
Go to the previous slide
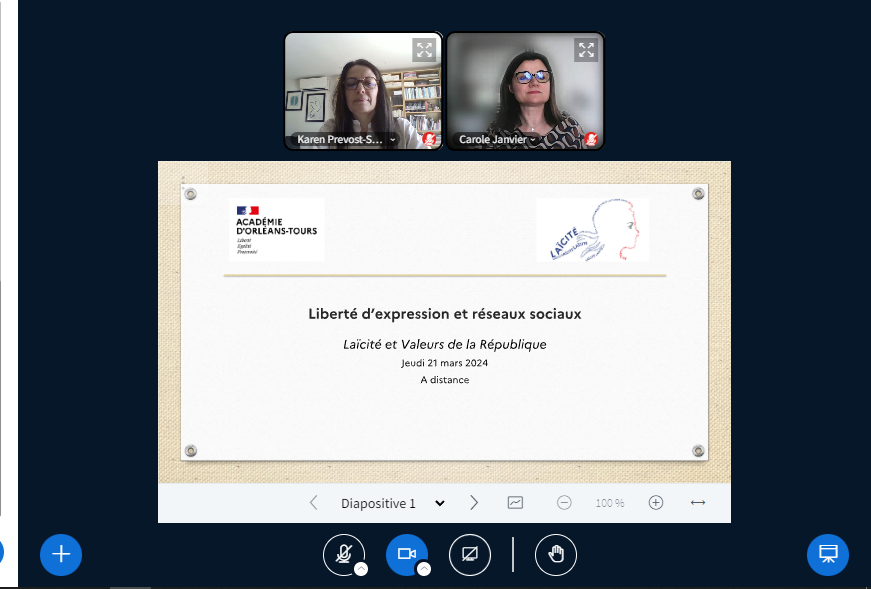[313, 503]
